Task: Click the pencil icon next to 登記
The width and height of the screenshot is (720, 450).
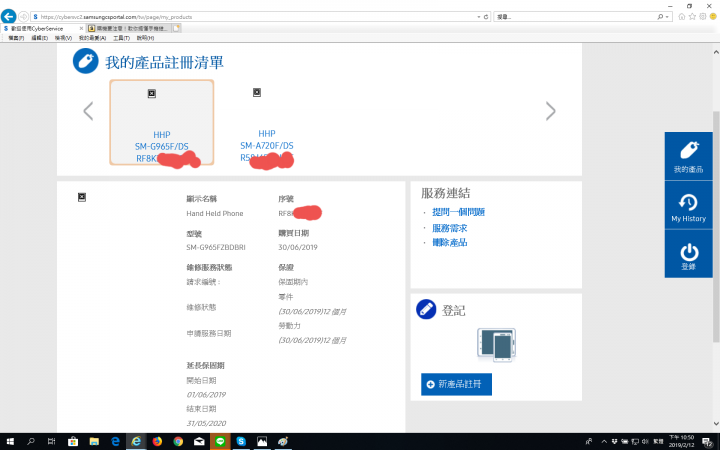Action: pos(426,309)
